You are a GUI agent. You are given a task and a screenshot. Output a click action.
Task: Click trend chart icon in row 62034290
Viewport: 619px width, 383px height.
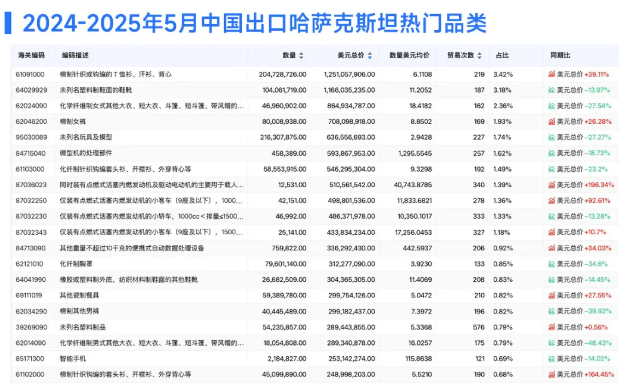[551, 311]
